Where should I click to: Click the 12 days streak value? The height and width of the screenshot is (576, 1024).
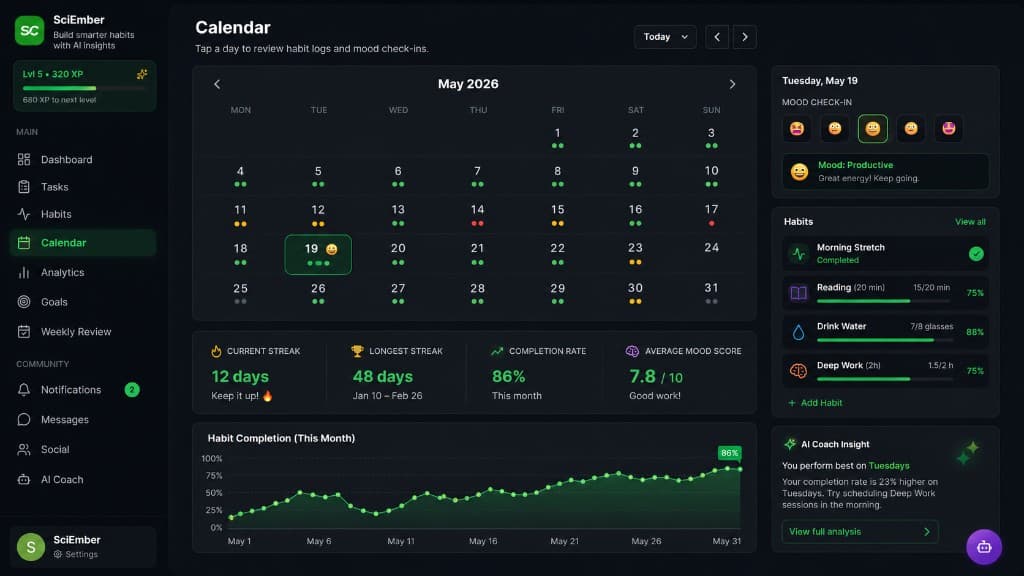pos(240,377)
